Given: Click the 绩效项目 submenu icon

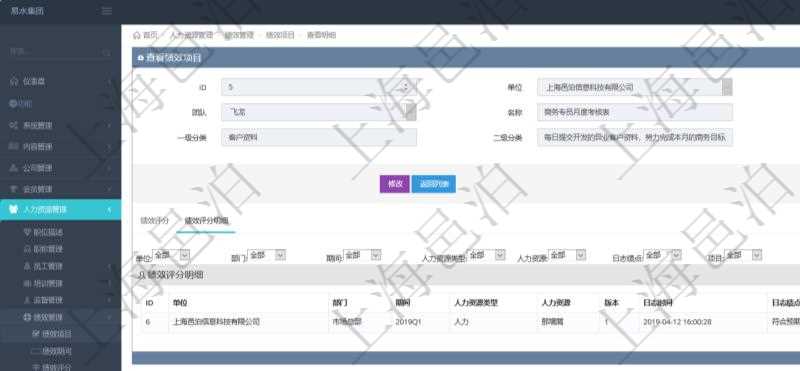Looking at the screenshot, I should tap(36, 334).
